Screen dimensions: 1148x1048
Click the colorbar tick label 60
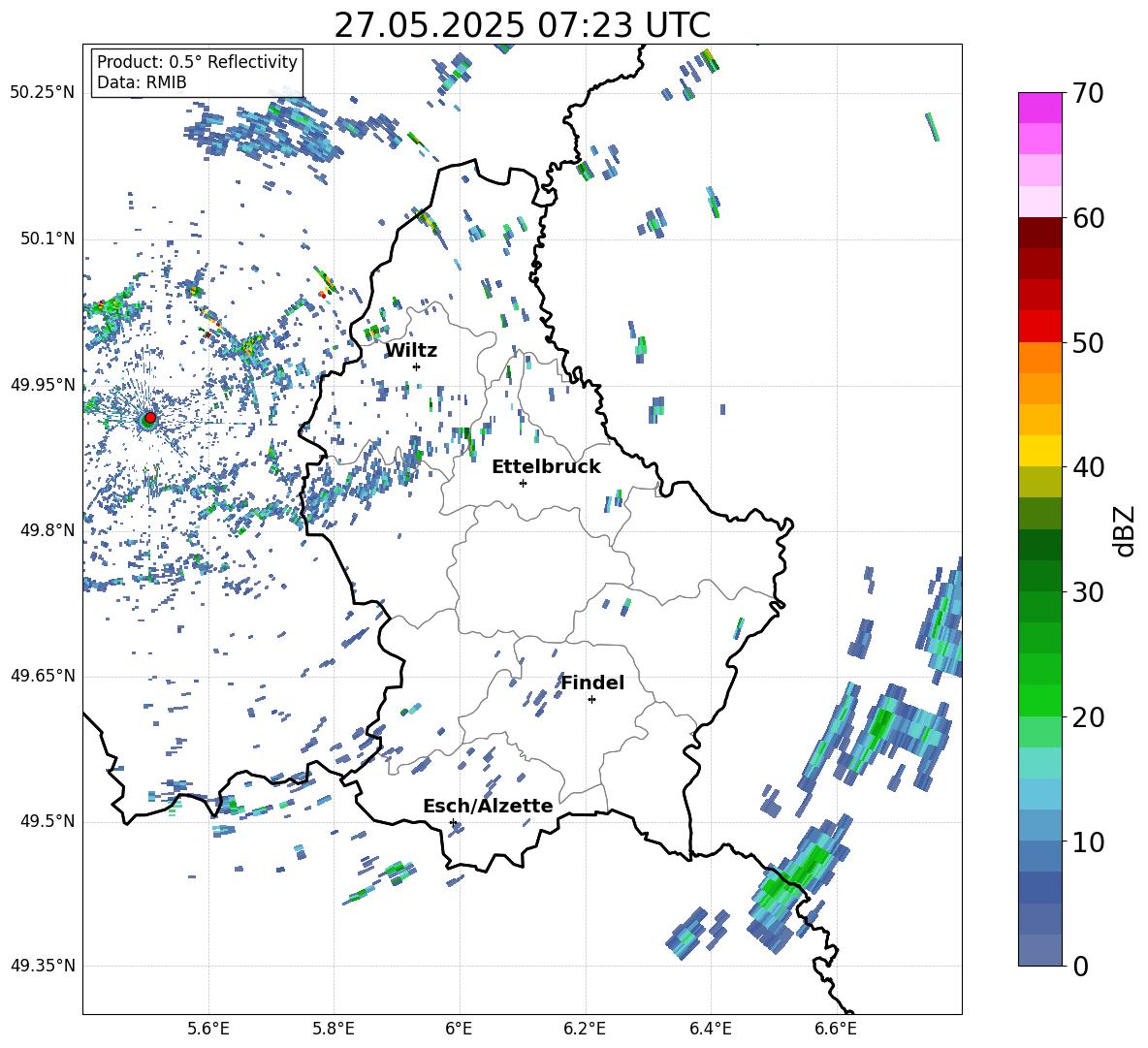1089,218
